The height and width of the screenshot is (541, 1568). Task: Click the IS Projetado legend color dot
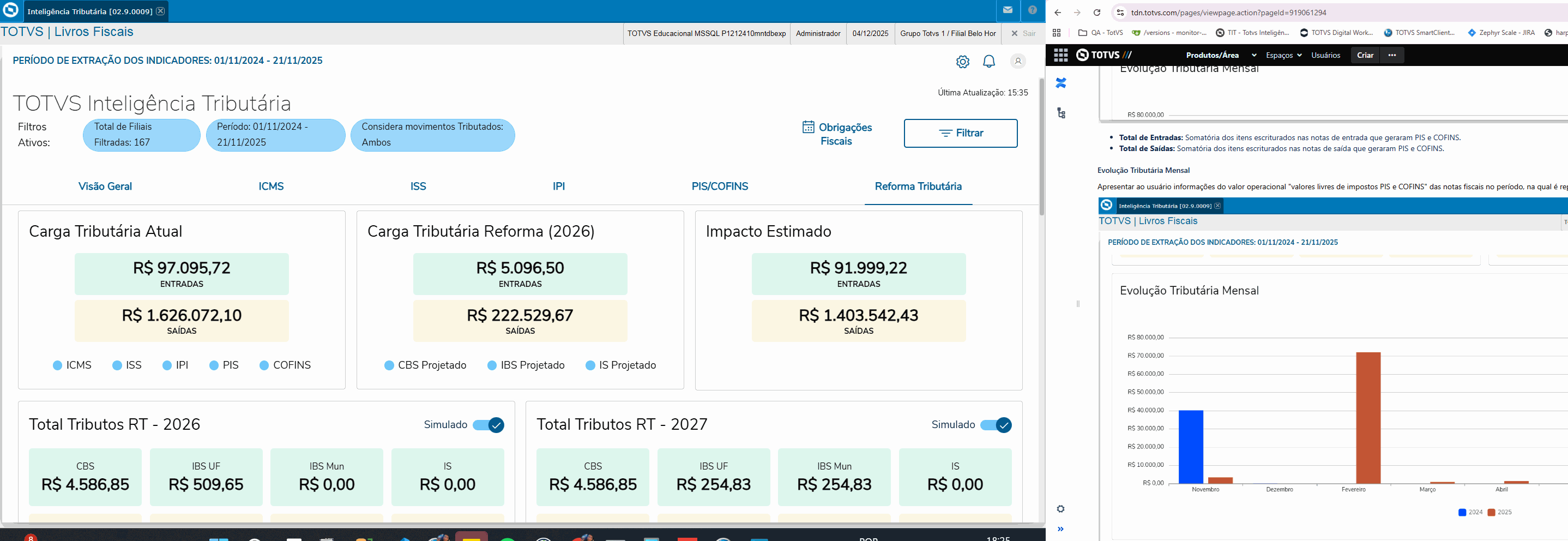[590, 365]
